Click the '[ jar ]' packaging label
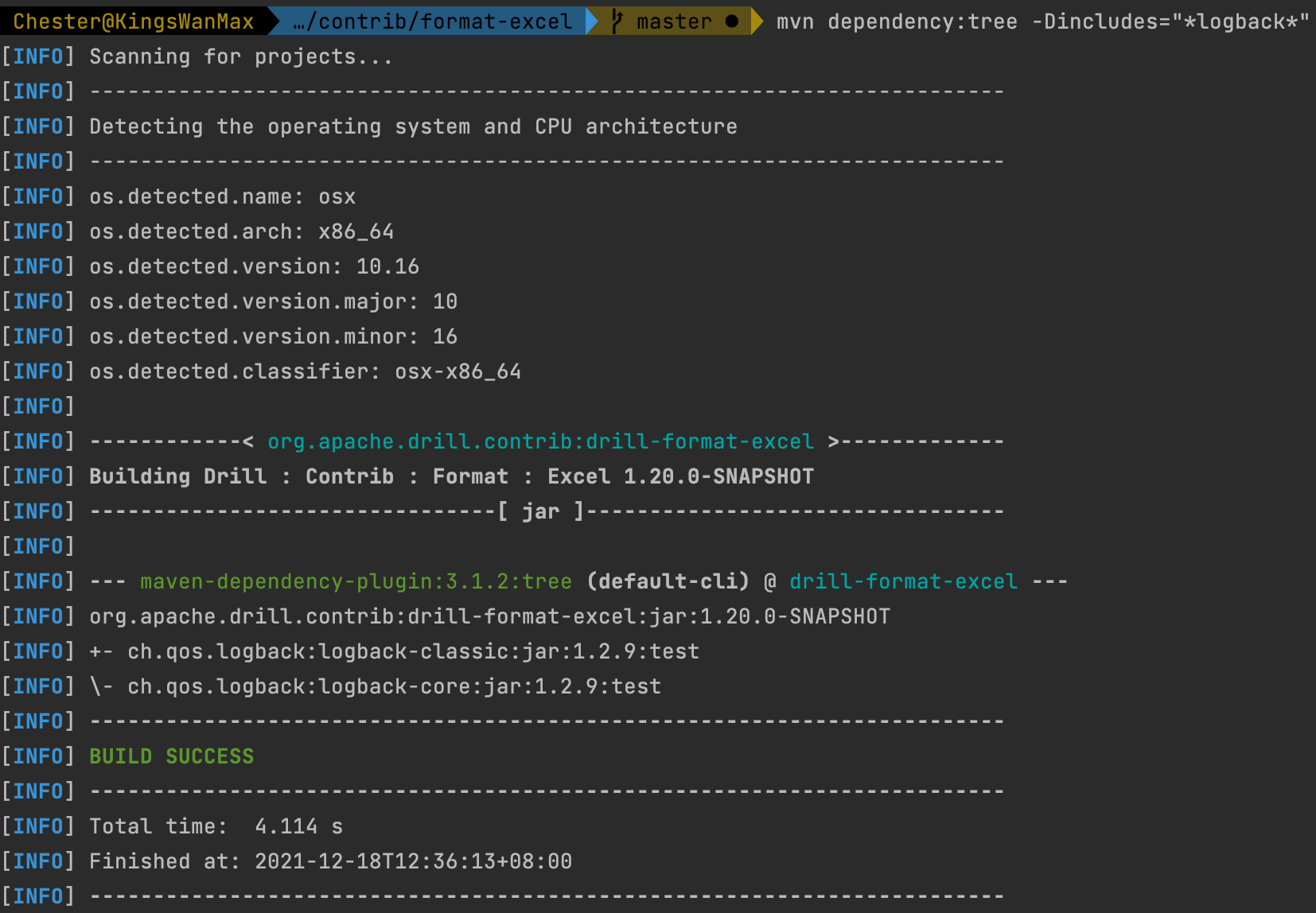Image resolution: width=1316 pixels, height=913 pixels. point(540,511)
